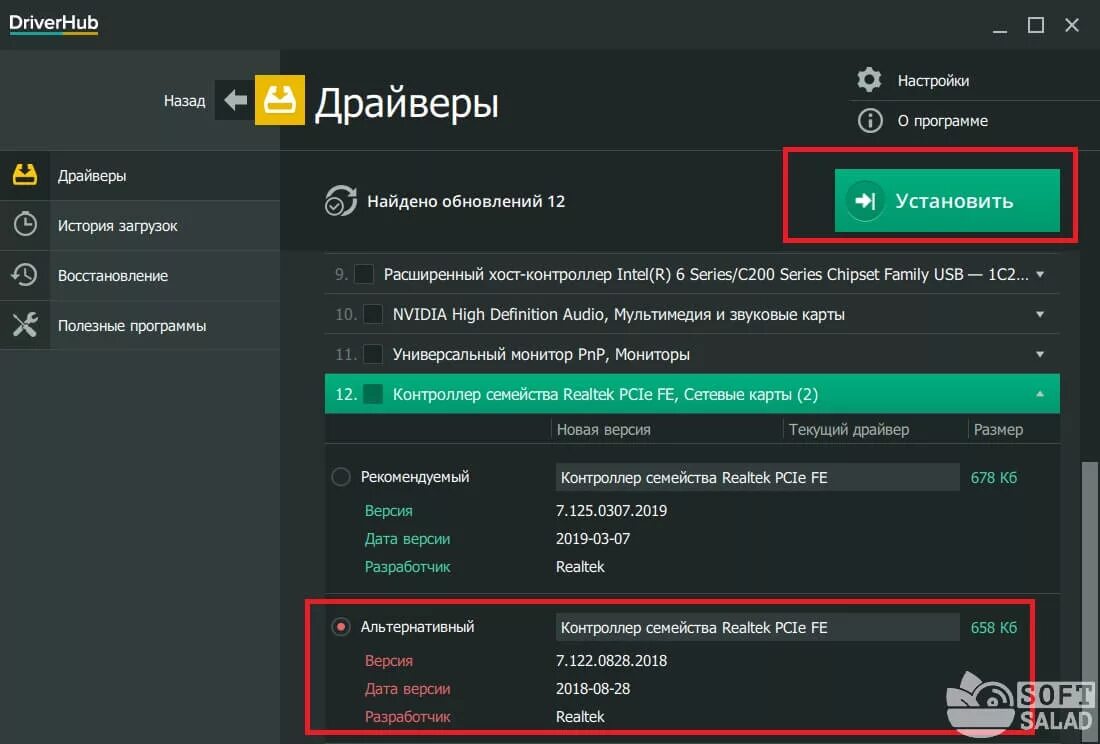Click version text 7.125.0307.2019

point(611,510)
